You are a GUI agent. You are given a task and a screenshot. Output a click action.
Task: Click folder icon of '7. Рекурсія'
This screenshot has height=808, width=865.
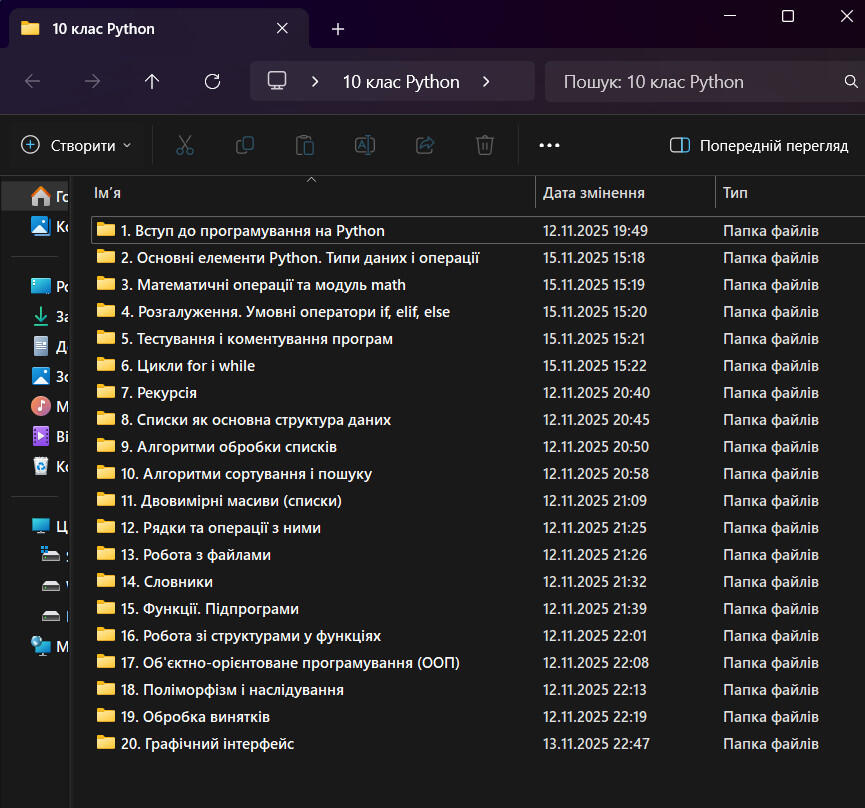tap(106, 392)
